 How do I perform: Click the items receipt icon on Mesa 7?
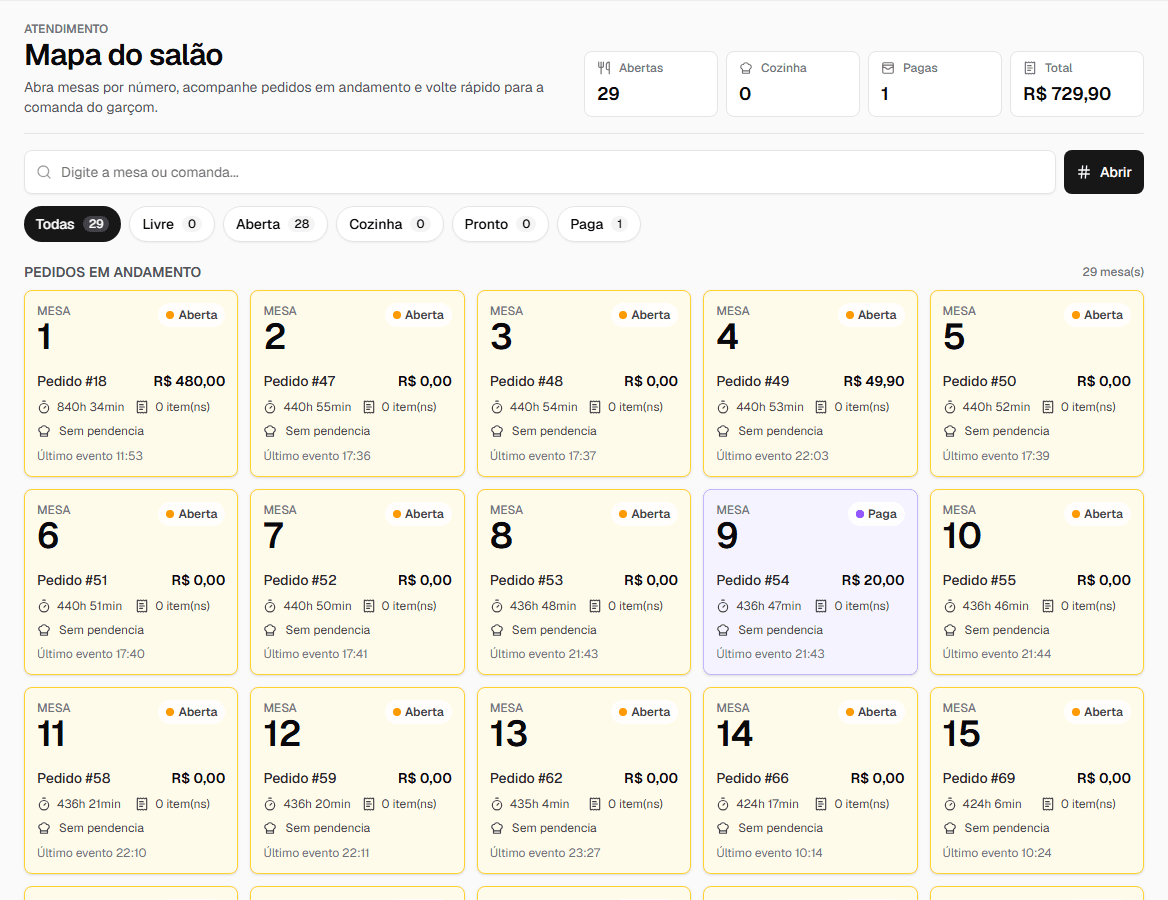click(369, 606)
